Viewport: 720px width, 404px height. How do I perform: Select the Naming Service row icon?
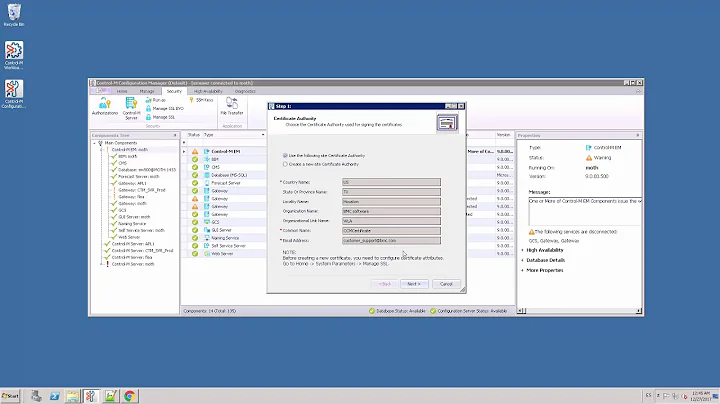[207, 238]
